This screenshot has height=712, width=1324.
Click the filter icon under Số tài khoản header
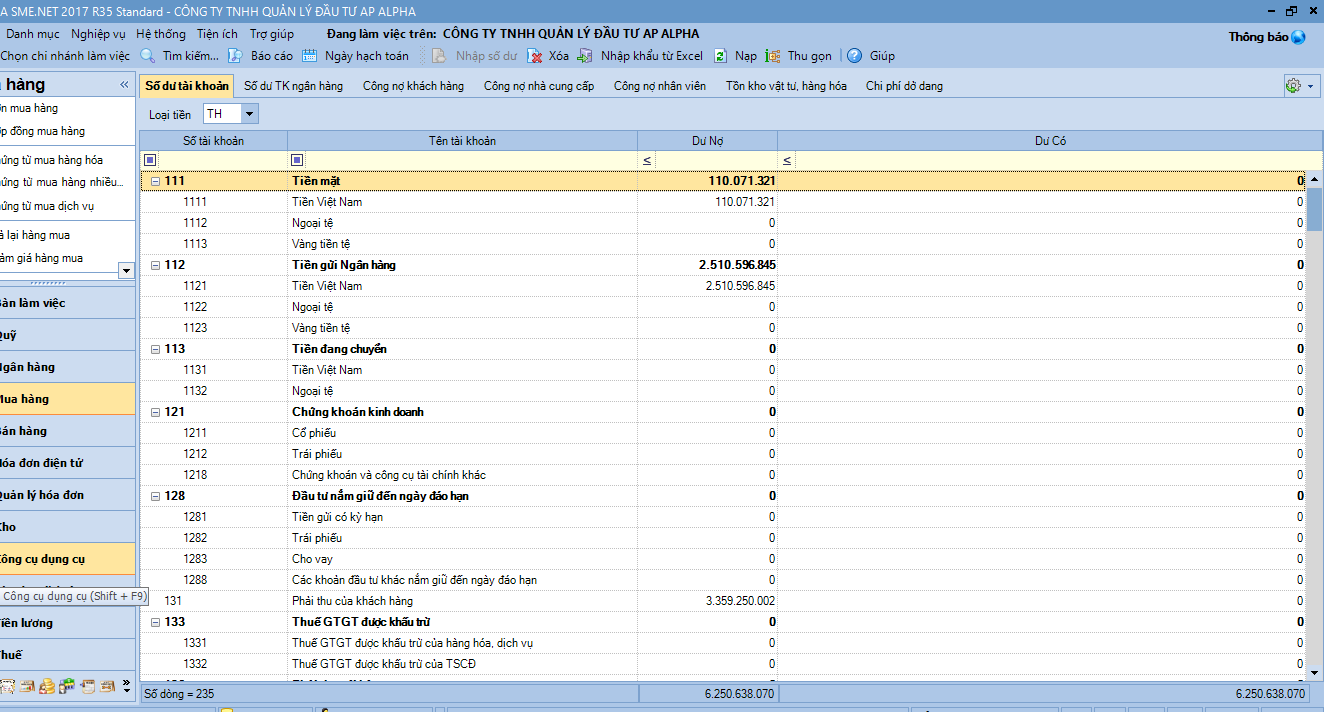click(150, 160)
